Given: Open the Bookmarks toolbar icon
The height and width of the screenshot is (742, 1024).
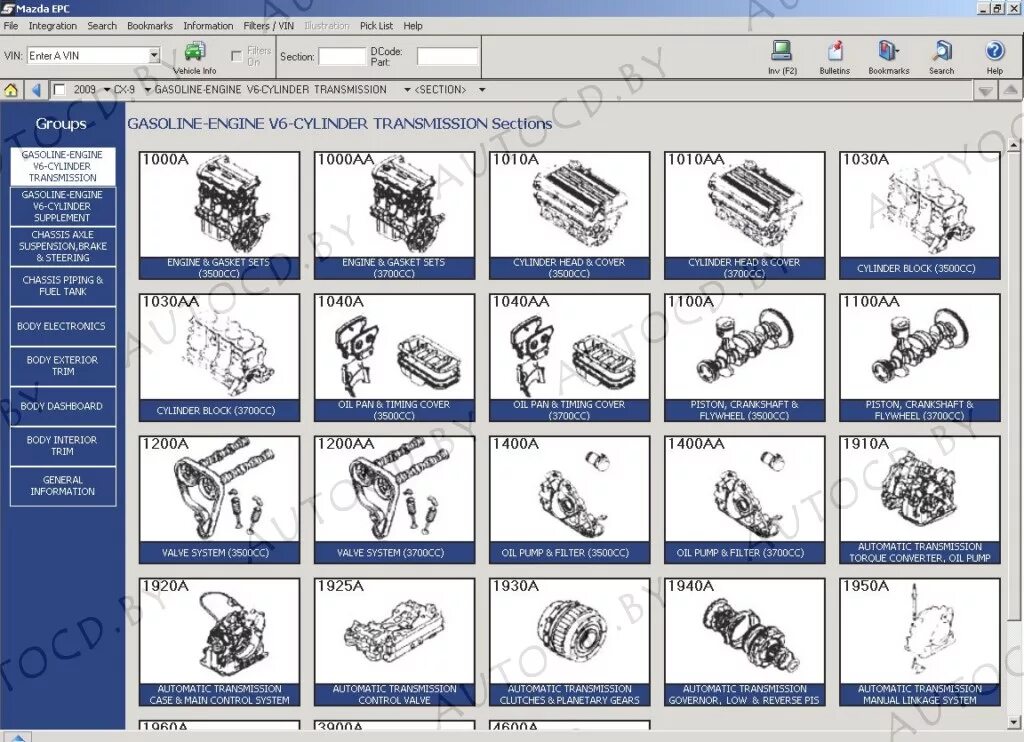Looking at the screenshot, I should tap(888, 51).
